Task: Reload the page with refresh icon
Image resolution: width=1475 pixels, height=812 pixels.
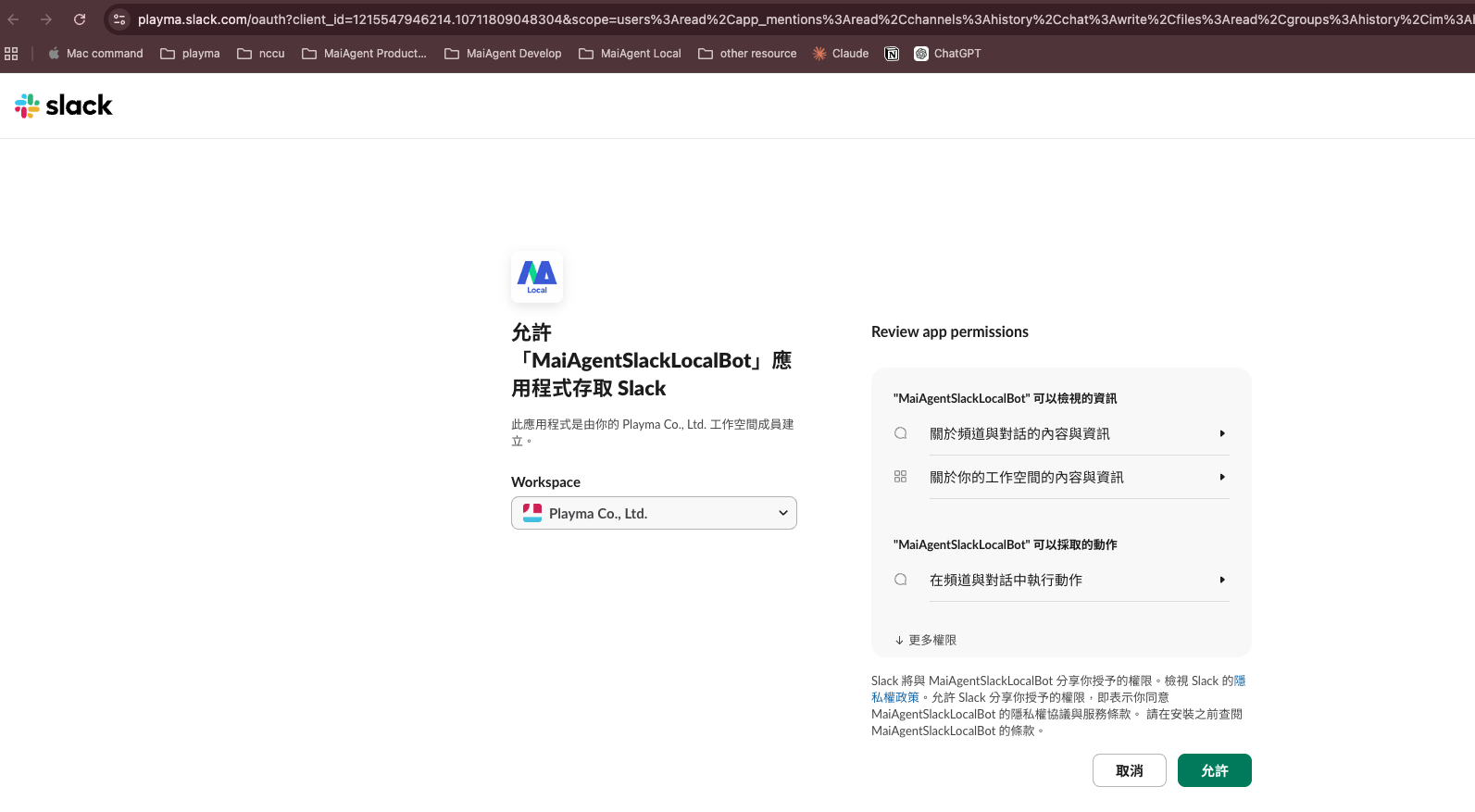Action: [x=80, y=19]
